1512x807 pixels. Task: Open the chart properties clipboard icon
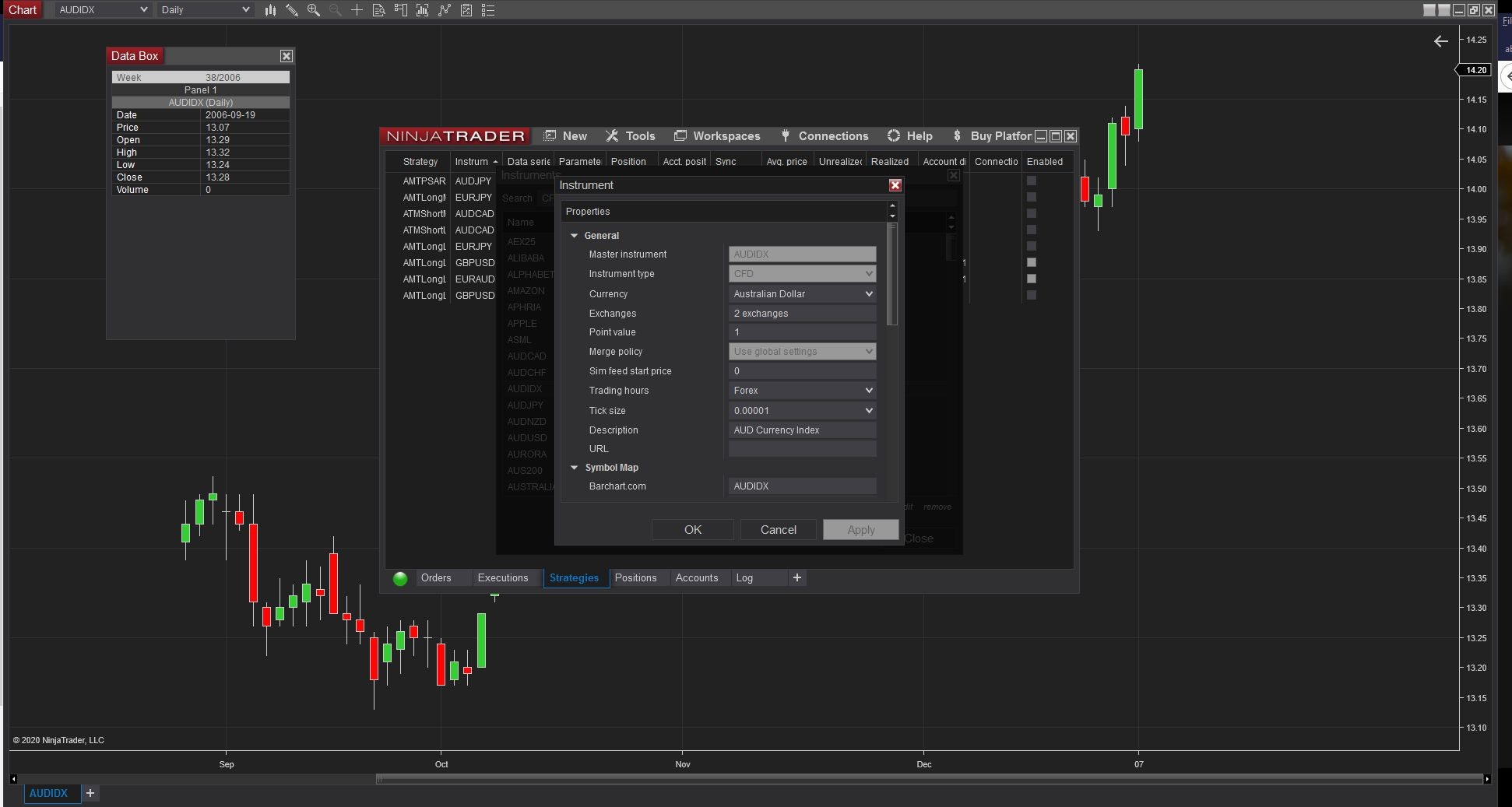pos(466,10)
